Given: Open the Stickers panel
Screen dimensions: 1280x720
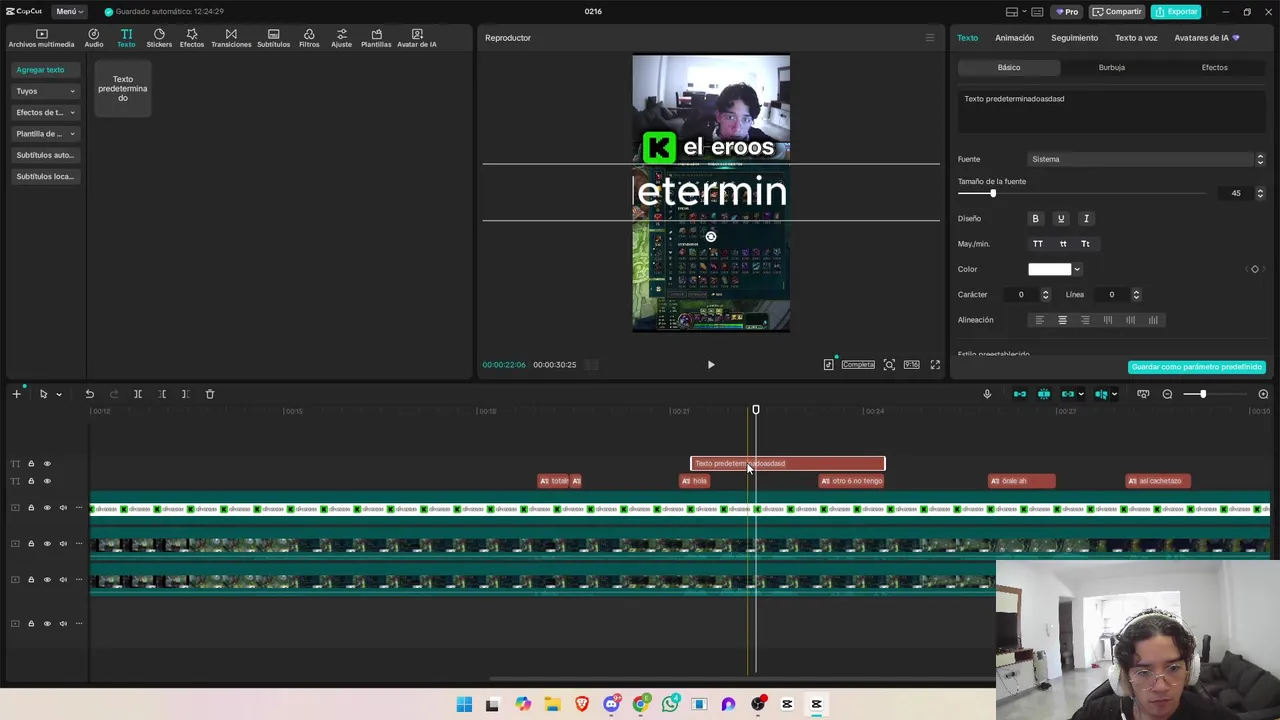Looking at the screenshot, I should [159, 38].
